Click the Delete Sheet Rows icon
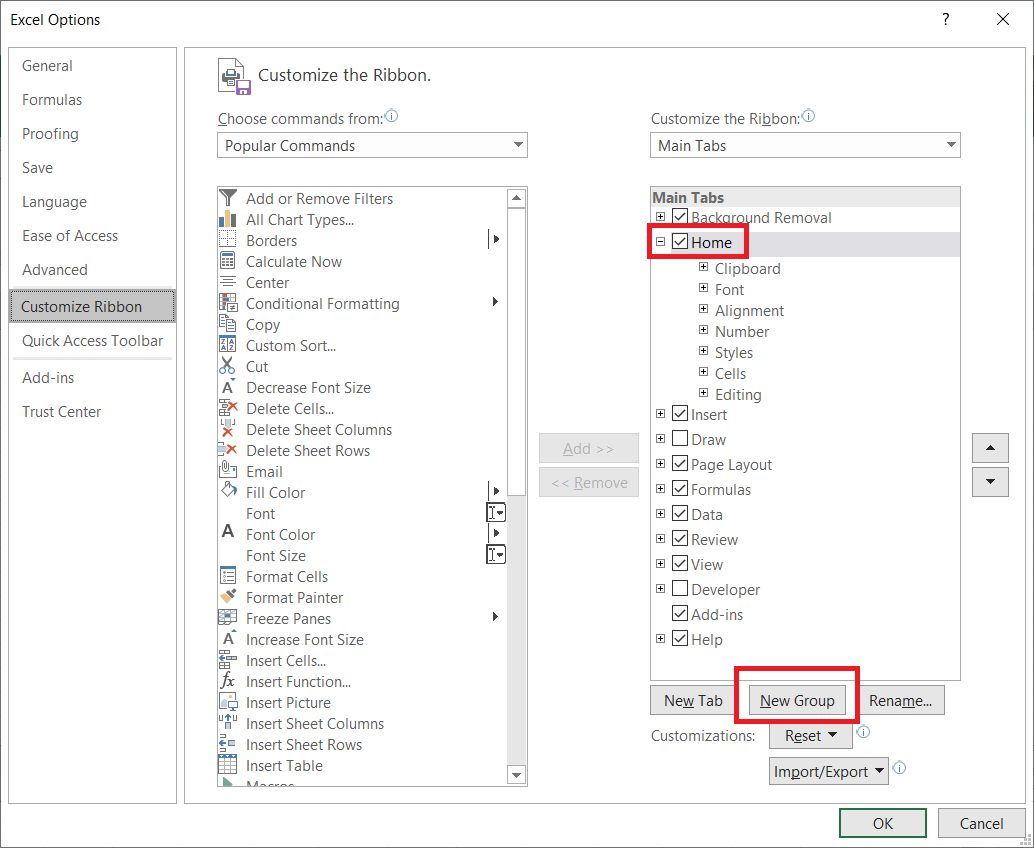1034x848 pixels. [228, 450]
